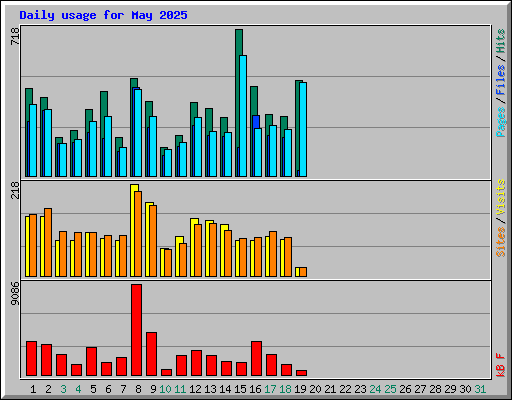The height and width of the screenshot is (400, 512).
Task: Click the 'Hits' legend label
Action: 500,41
